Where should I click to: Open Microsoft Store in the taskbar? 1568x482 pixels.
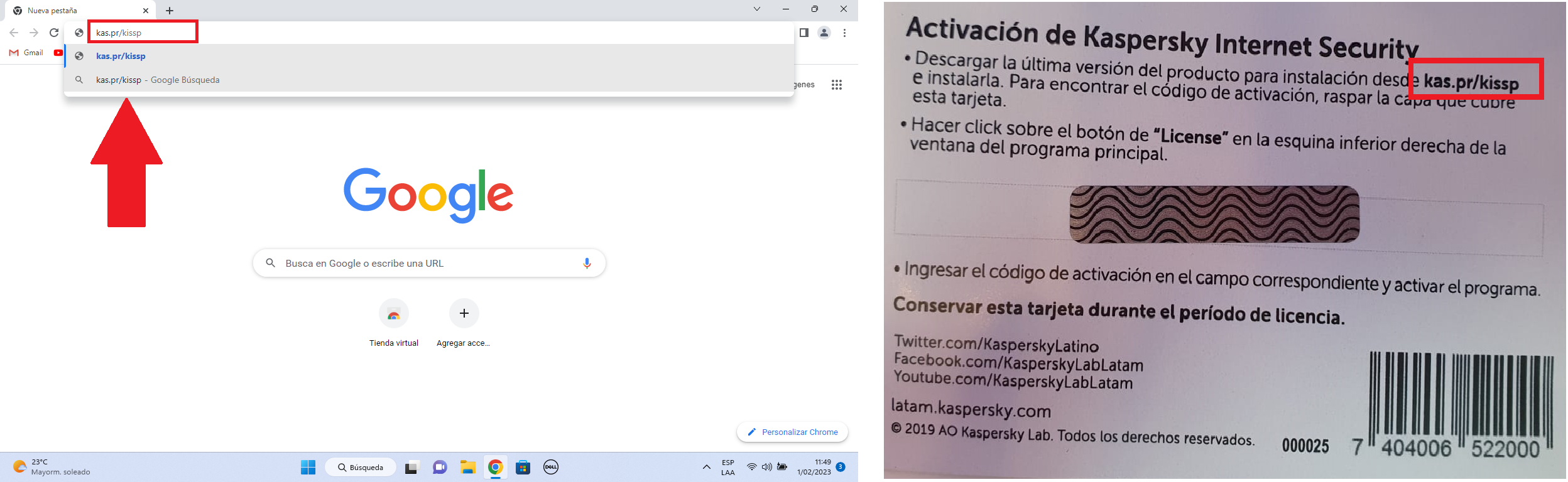[523, 467]
